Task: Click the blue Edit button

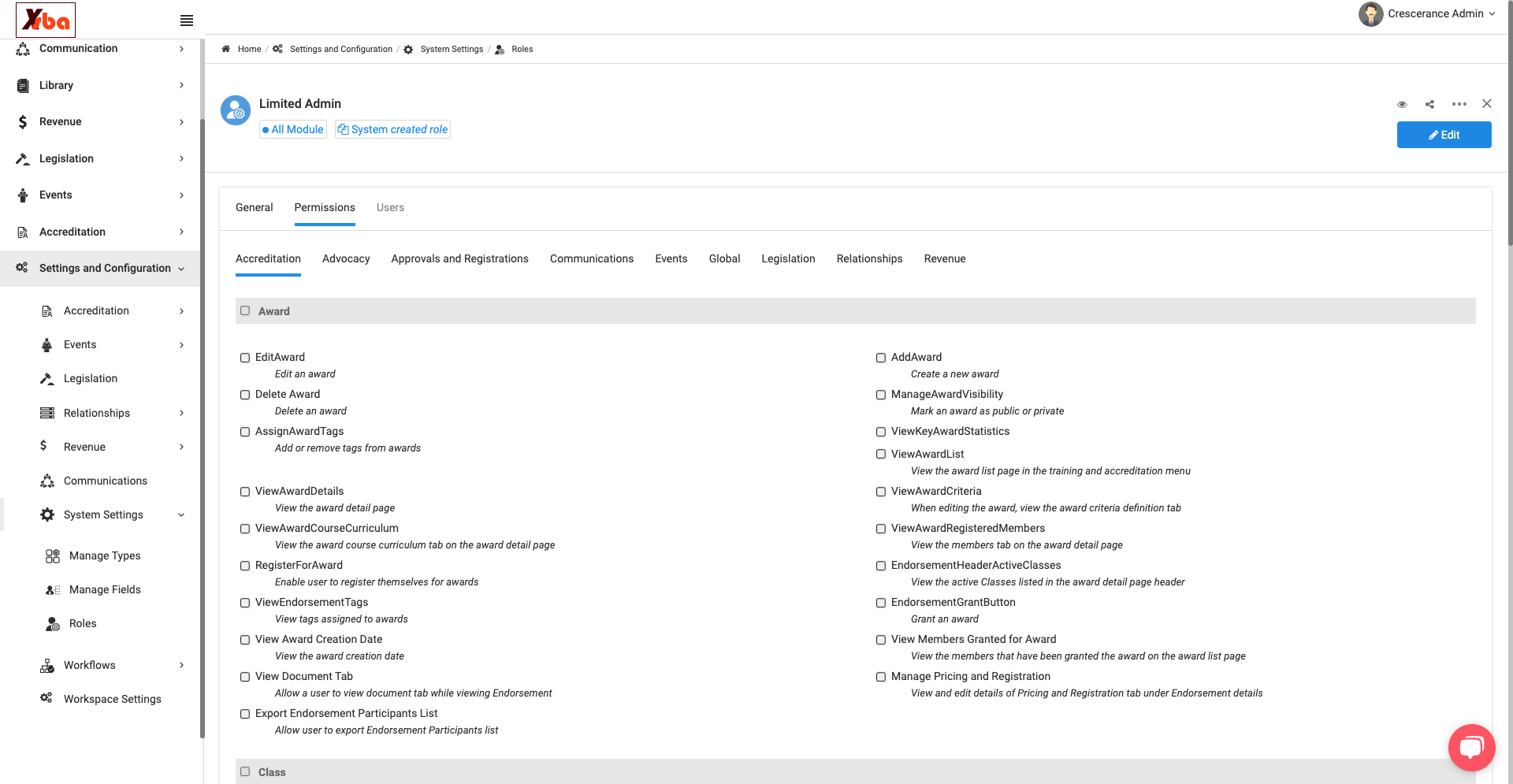Action: 1444,135
